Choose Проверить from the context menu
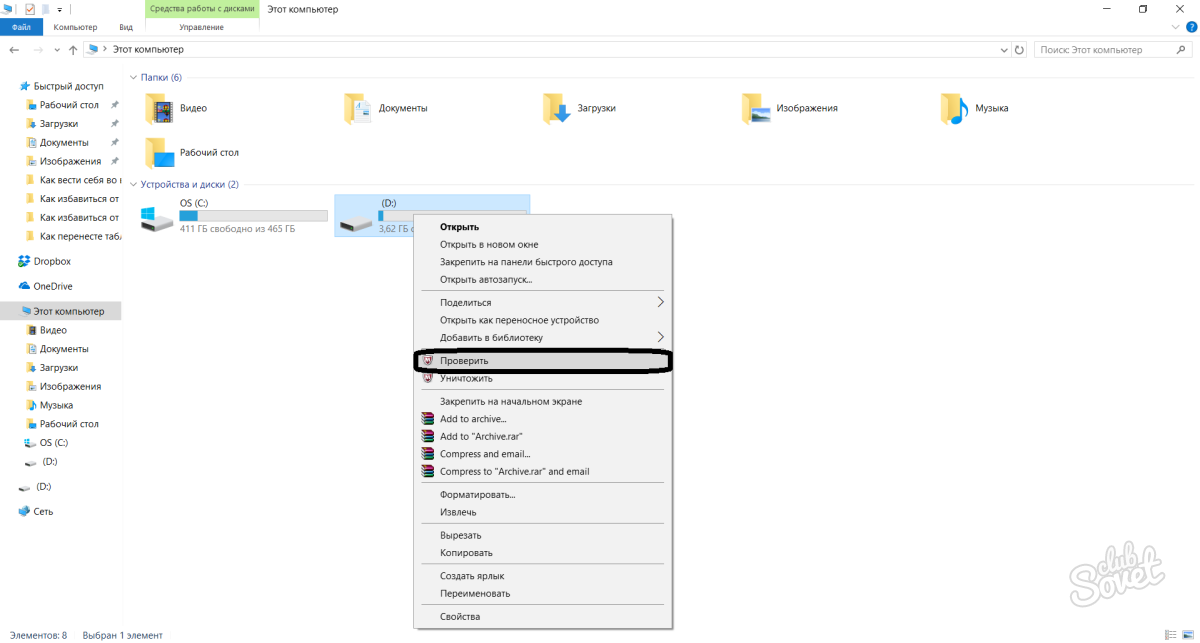The width and height of the screenshot is (1200, 643). coord(464,361)
